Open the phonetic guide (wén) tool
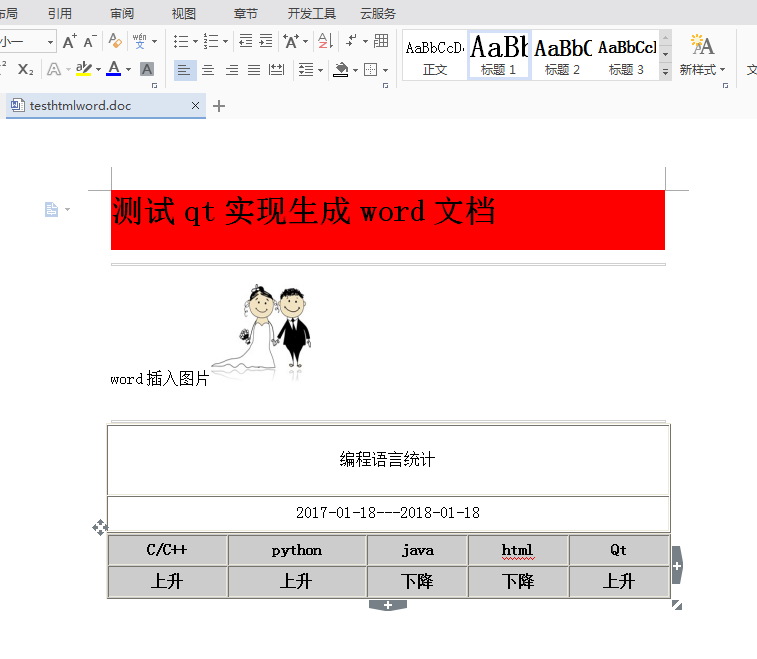Viewport: 757px width, 659px height. pos(140,41)
